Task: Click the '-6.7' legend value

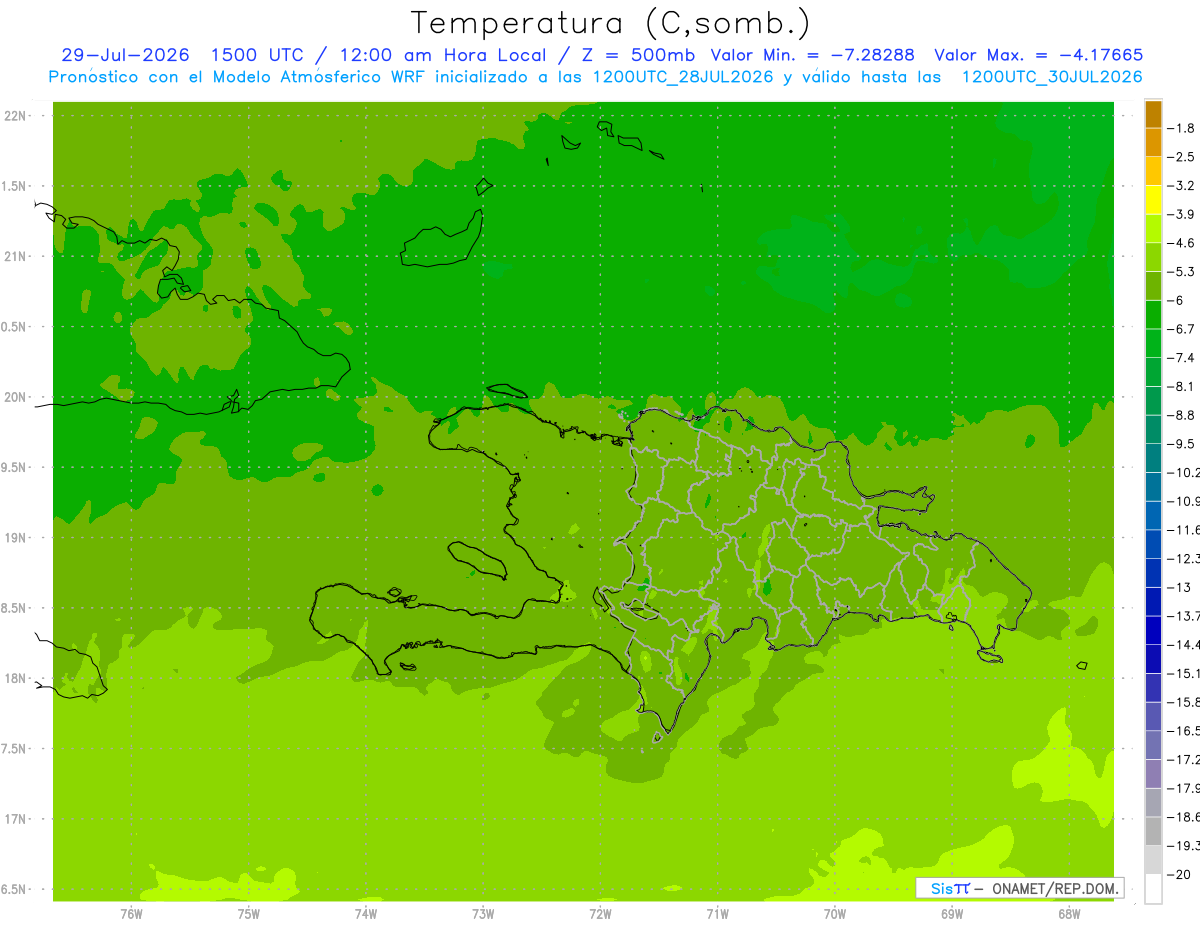Action: 1182,329
